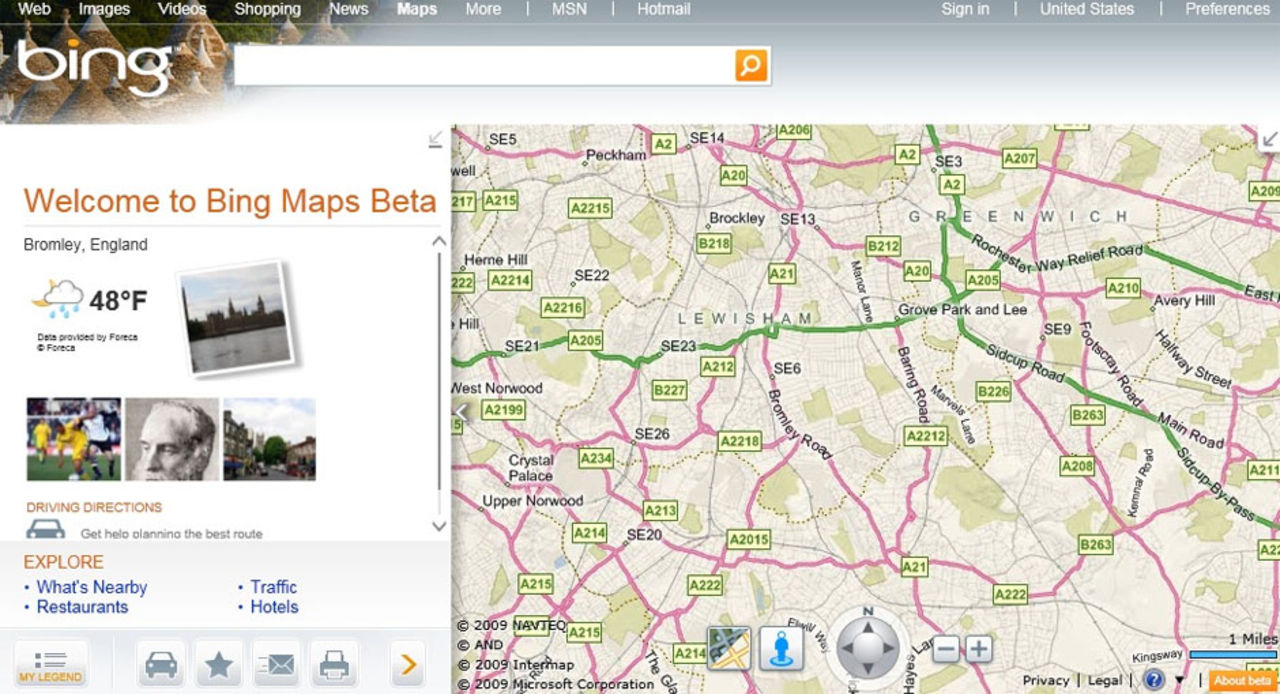Open the More menu in top navigation
Screen dimensions: 1280x694
pos(483,9)
